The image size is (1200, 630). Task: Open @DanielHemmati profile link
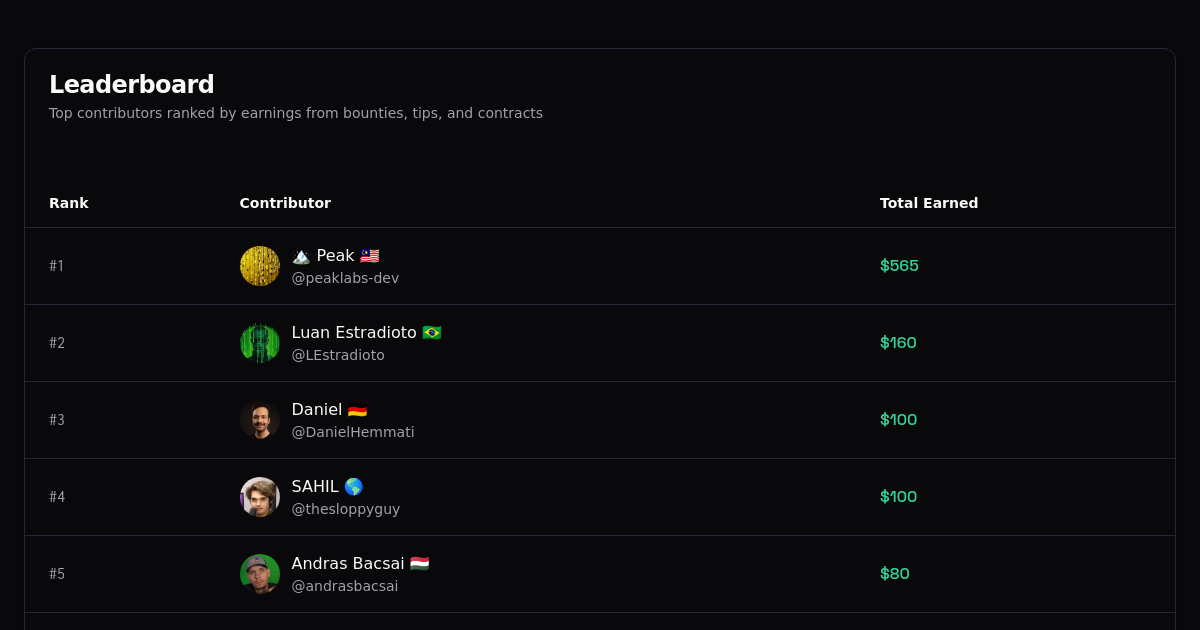pyautogui.click(x=353, y=432)
